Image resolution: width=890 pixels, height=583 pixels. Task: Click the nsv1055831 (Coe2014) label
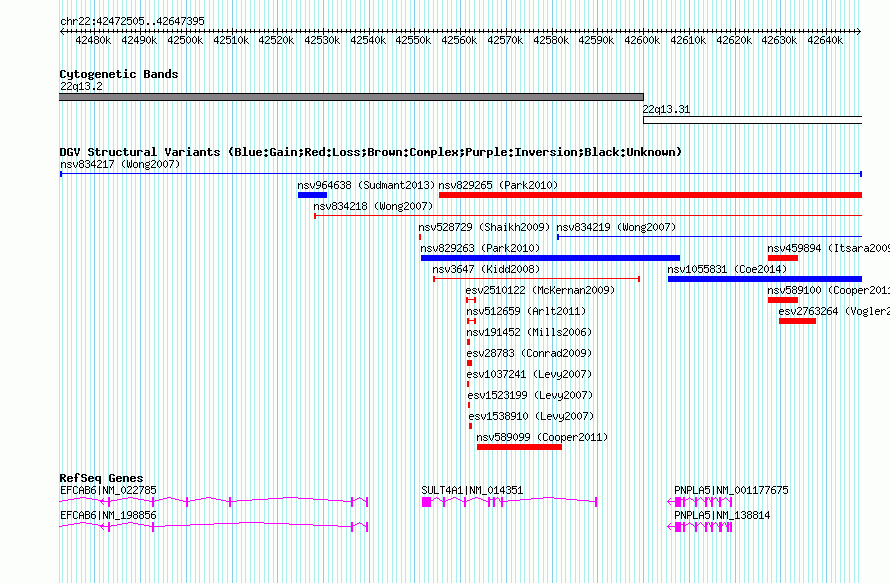(x=727, y=269)
